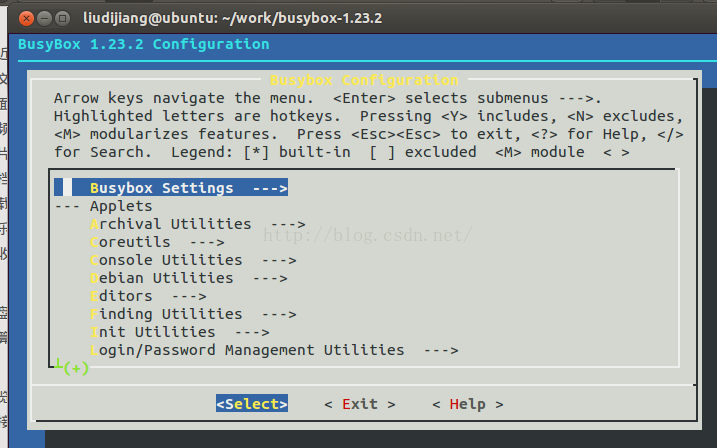Open Init Utilities submenu

pyautogui.click(x=180, y=332)
